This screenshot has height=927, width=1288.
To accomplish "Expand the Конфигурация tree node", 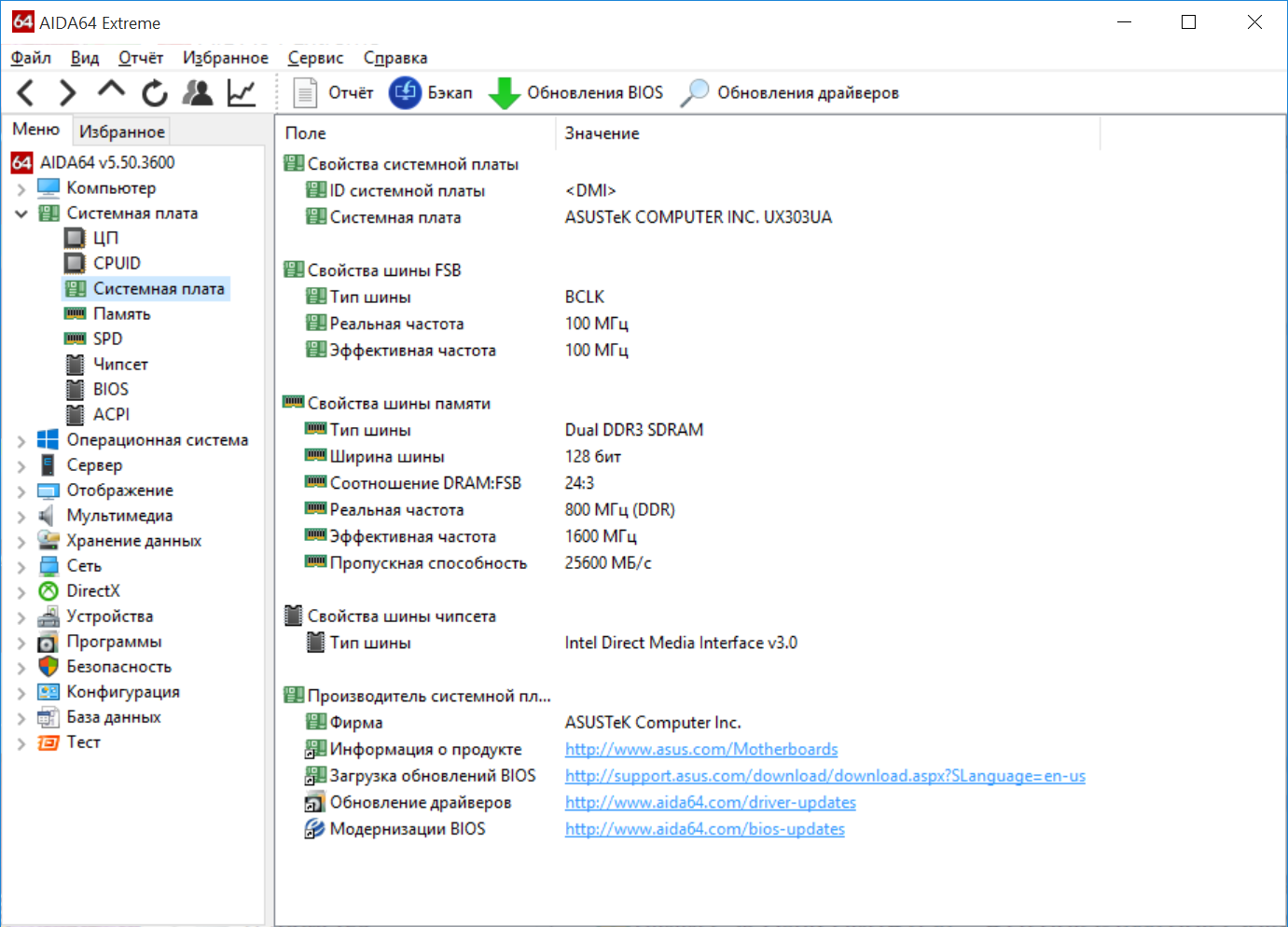I will tap(21, 692).
